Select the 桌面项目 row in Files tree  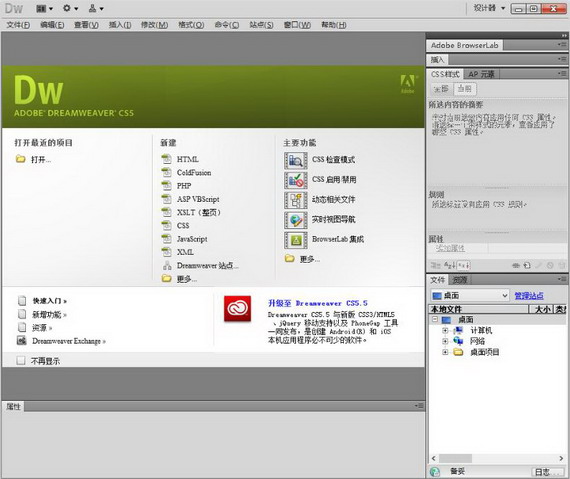coord(484,352)
